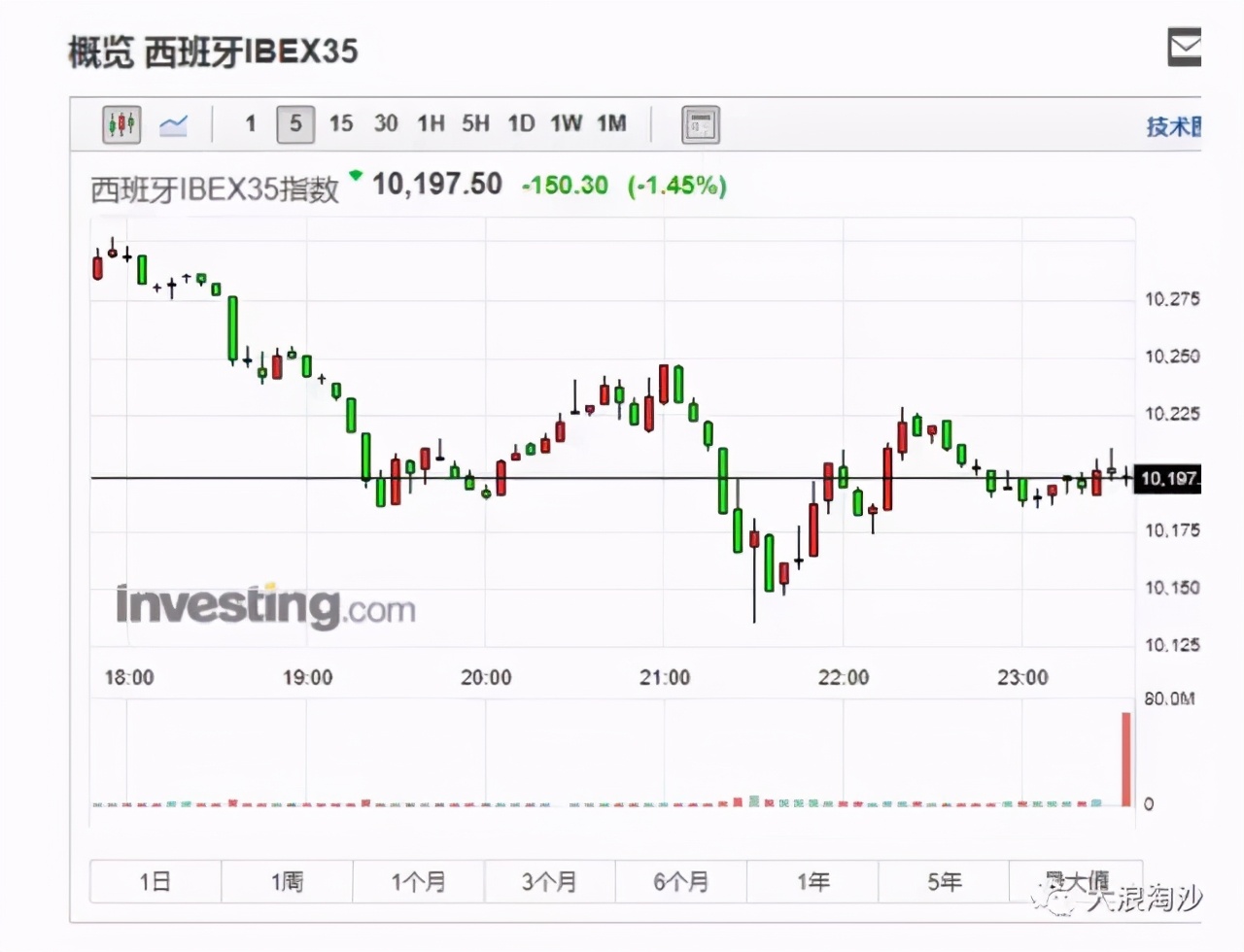
Task: Open the 5年 range tab
Action: [x=943, y=881]
